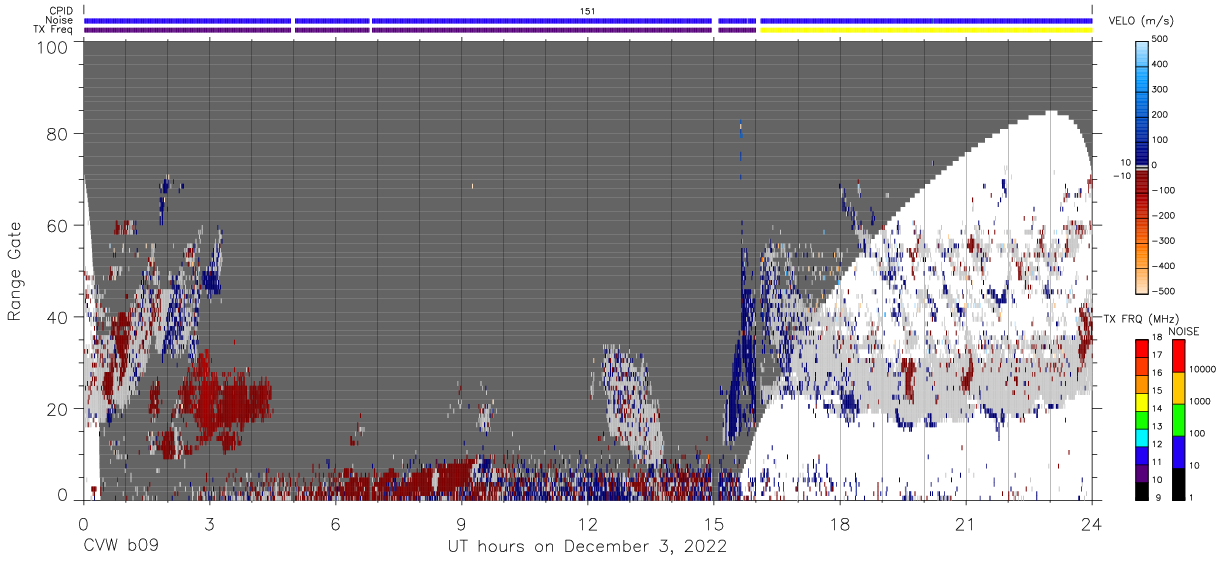Click the CPID value 151

coord(588,10)
